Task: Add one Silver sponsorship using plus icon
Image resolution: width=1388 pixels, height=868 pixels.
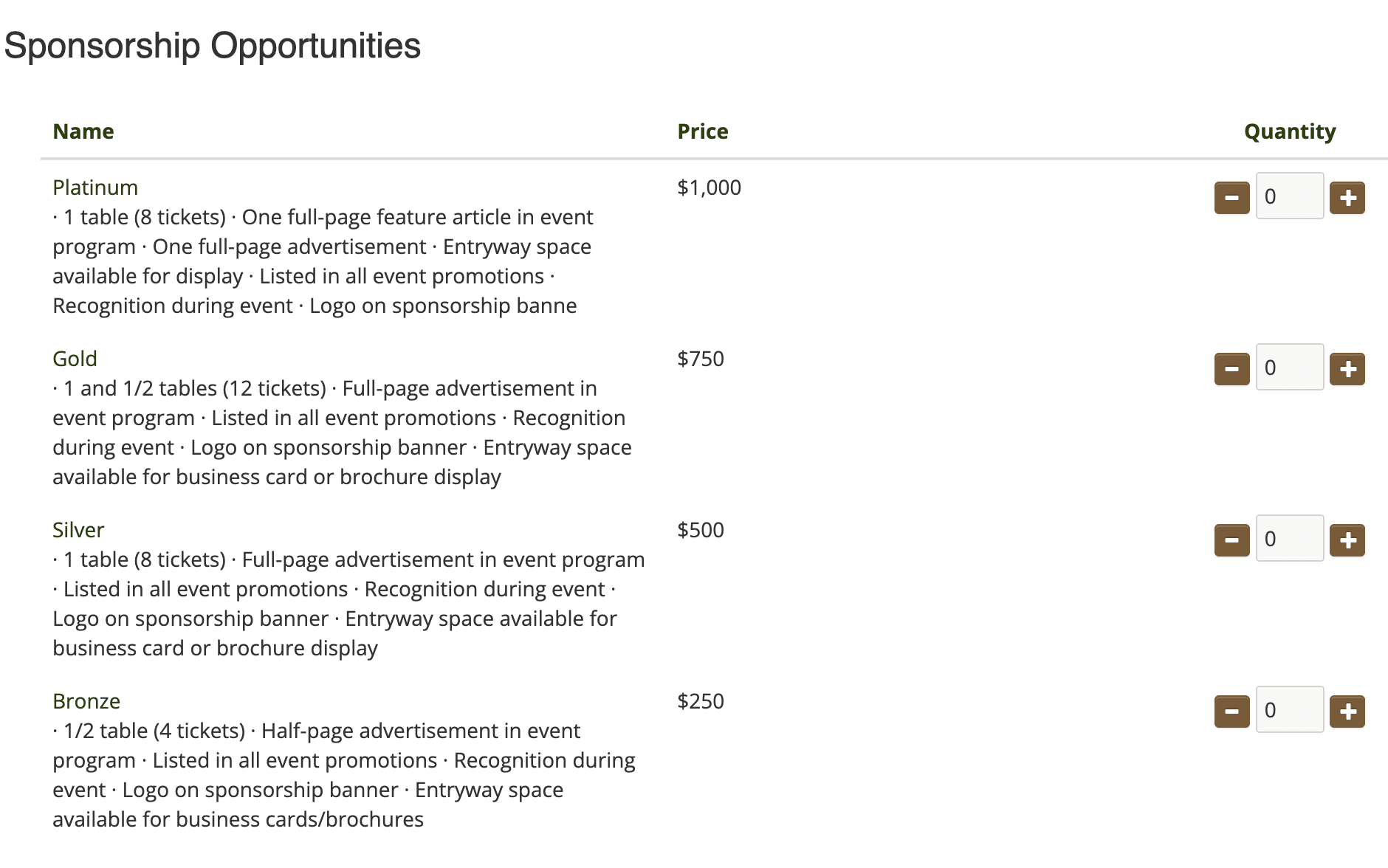Action: click(1347, 540)
